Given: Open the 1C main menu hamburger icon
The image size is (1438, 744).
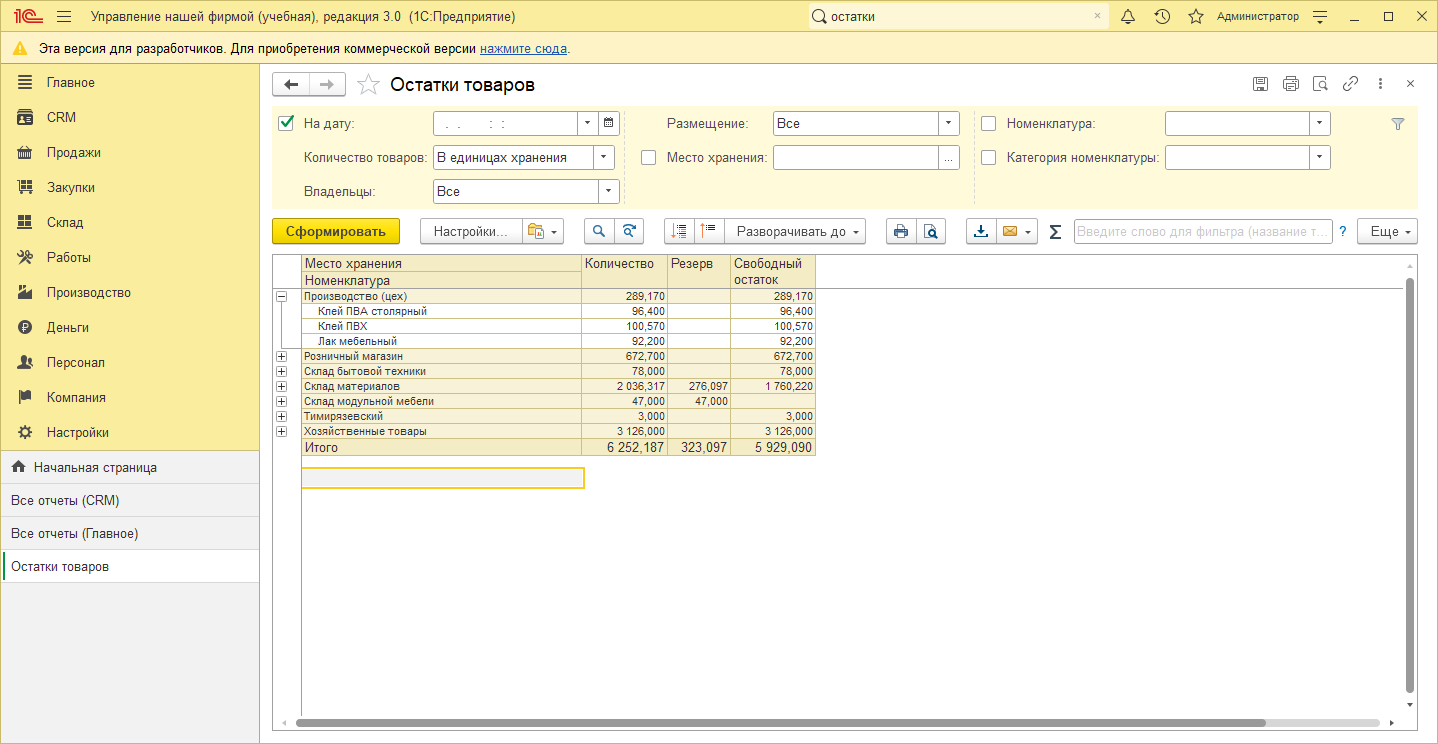Looking at the screenshot, I should [x=64, y=17].
